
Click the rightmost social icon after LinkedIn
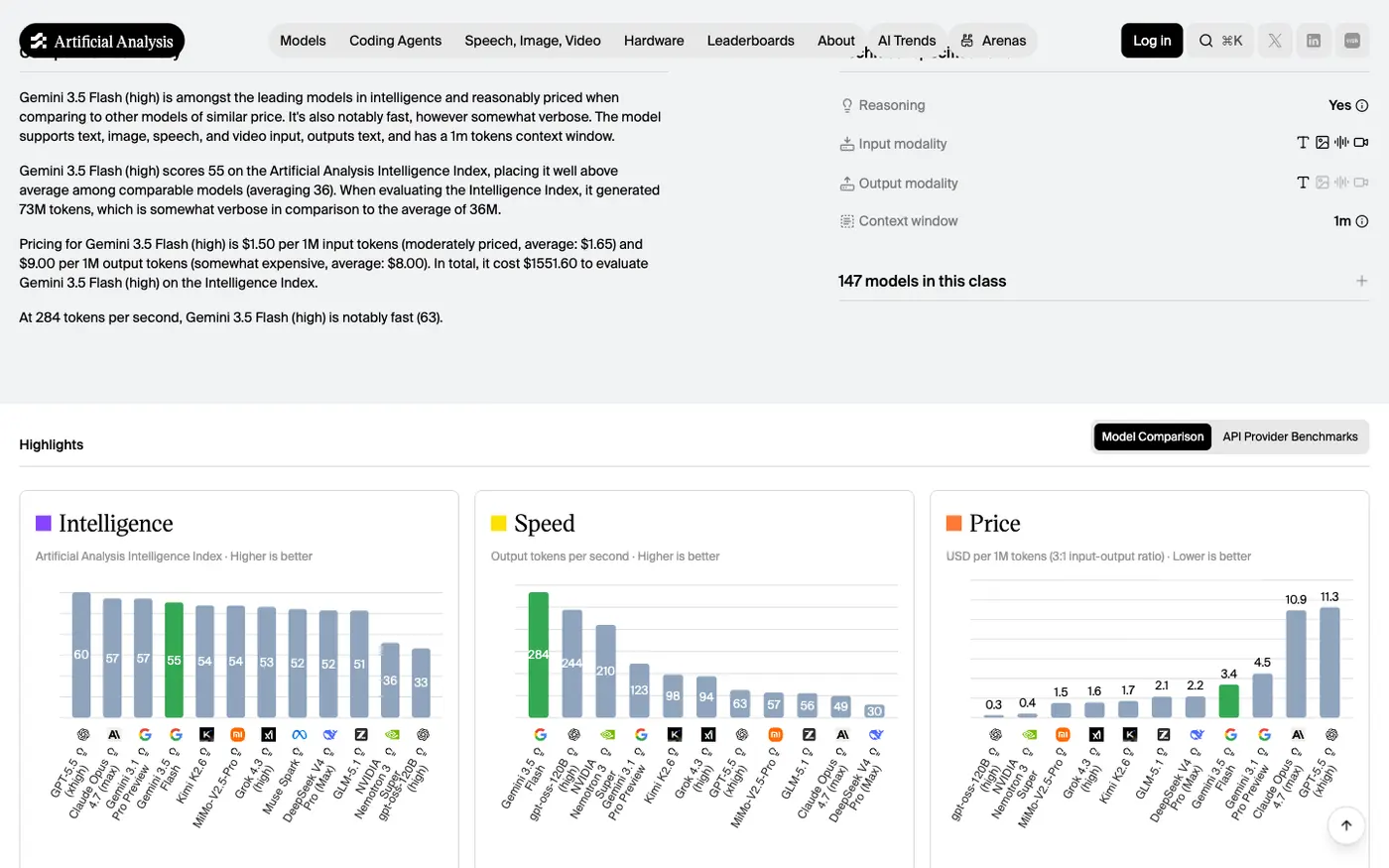(1352, 41)
